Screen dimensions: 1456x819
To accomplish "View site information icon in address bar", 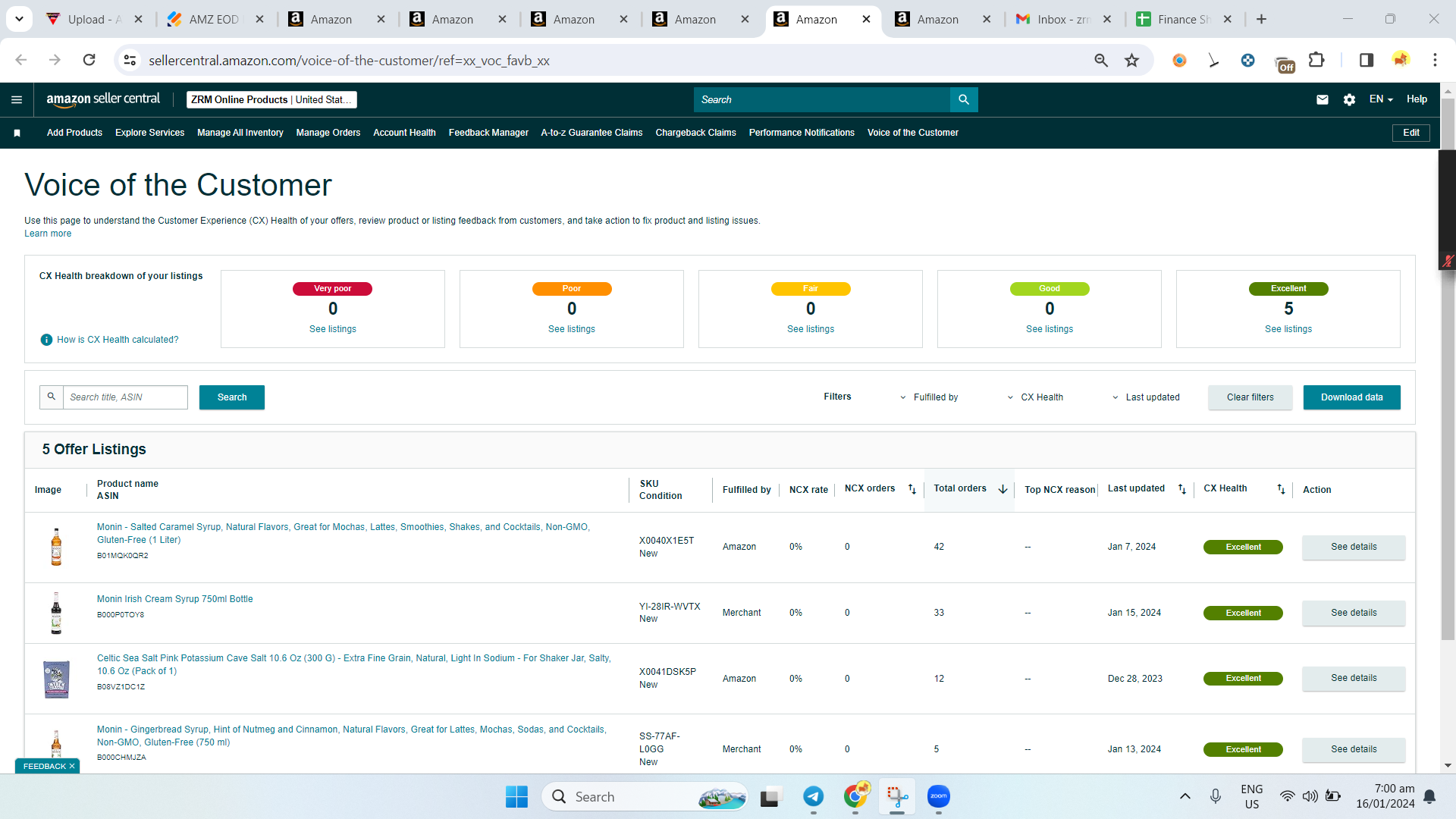I will pyautogui.click(x=130, y=60).
